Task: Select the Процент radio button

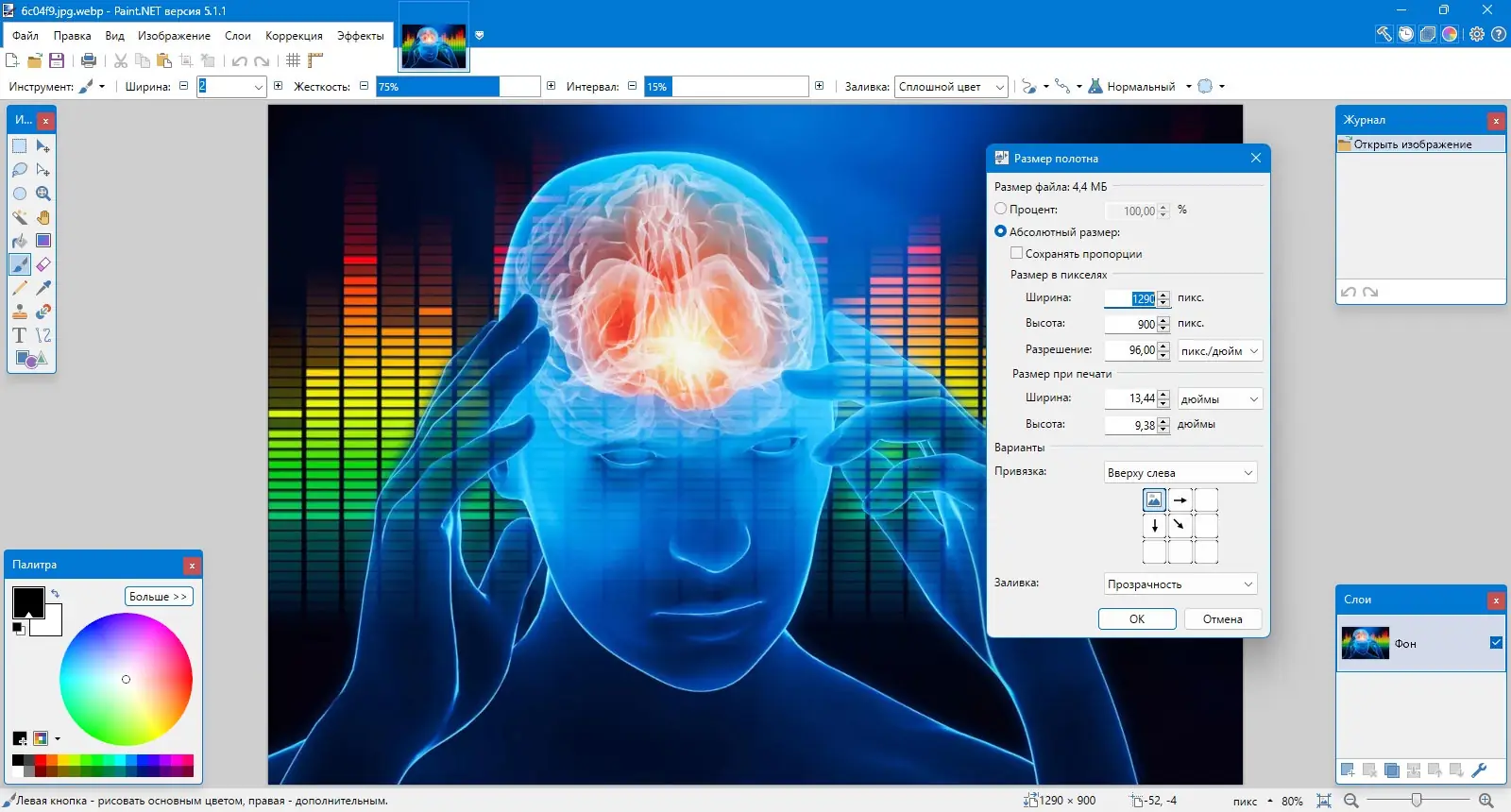Action: tap(1001, 209)
